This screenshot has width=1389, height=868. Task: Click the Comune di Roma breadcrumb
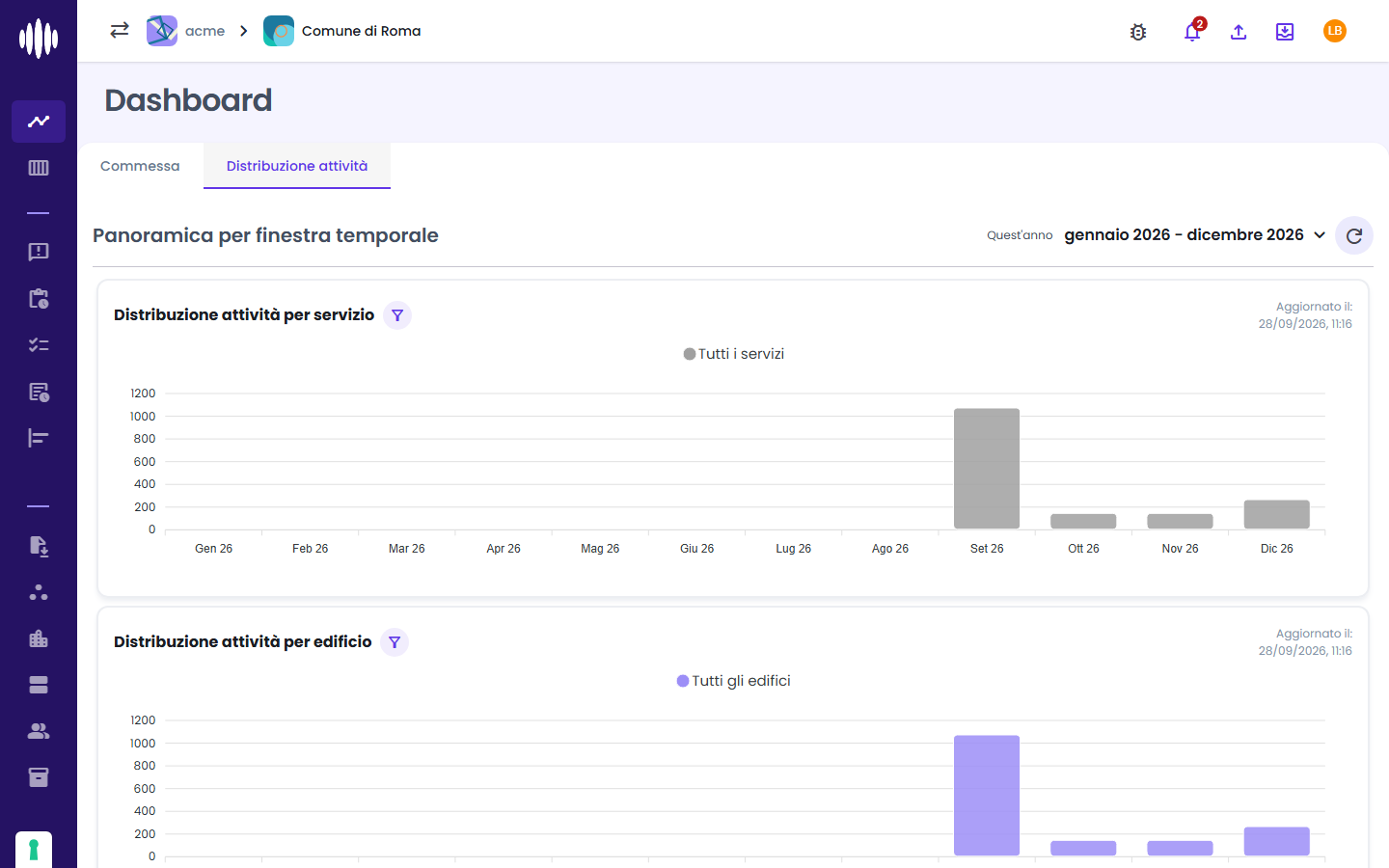coord(342,31)
